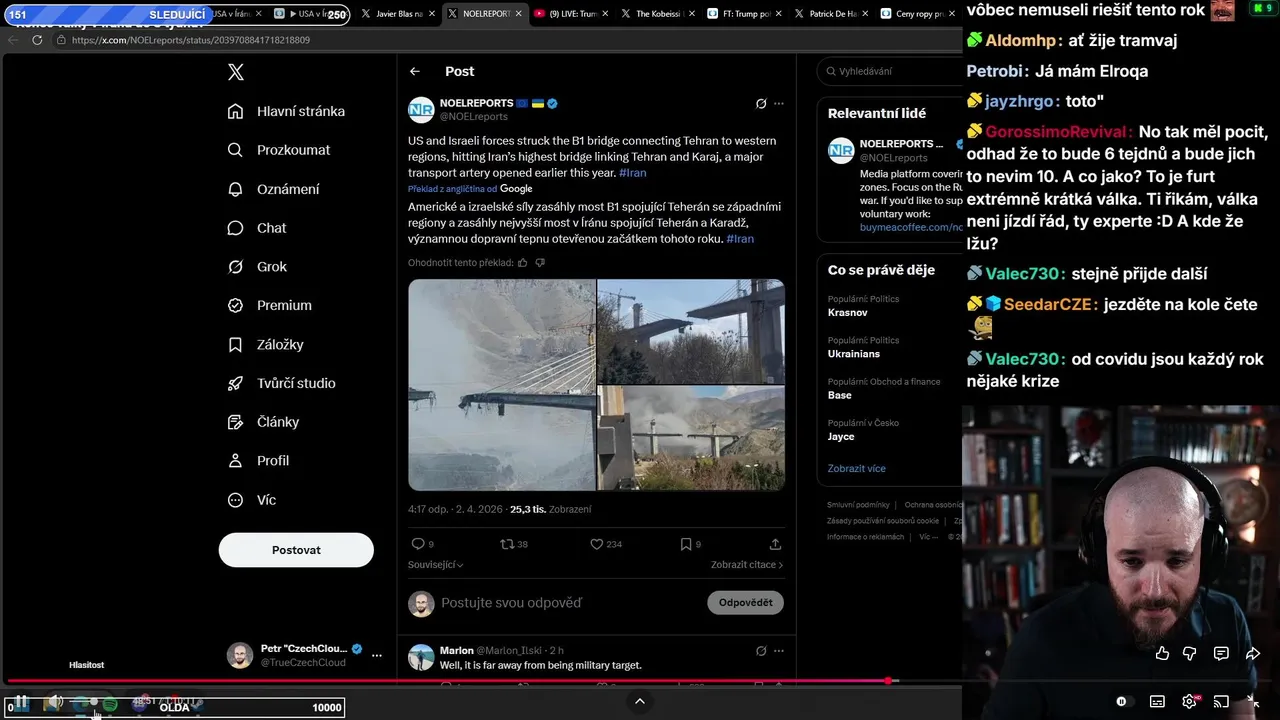The image size is (1280, 720).
Task: Open buymeacoffee.com link in profile card
Action: 910,227
